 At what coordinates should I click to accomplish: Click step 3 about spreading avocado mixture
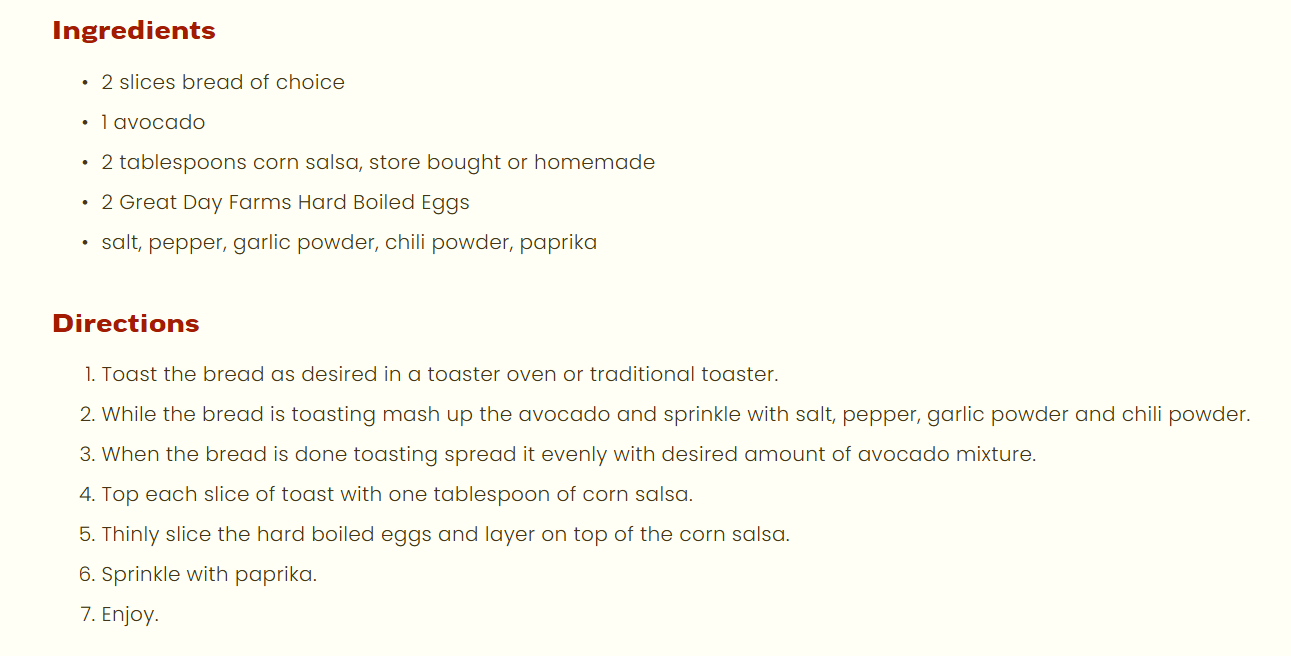pos(569,454)
